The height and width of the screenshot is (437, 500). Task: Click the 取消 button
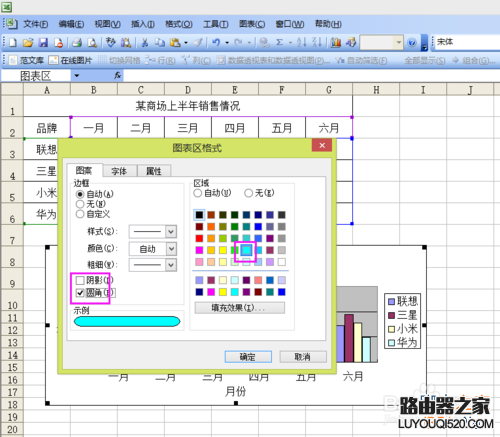point(302,357)
